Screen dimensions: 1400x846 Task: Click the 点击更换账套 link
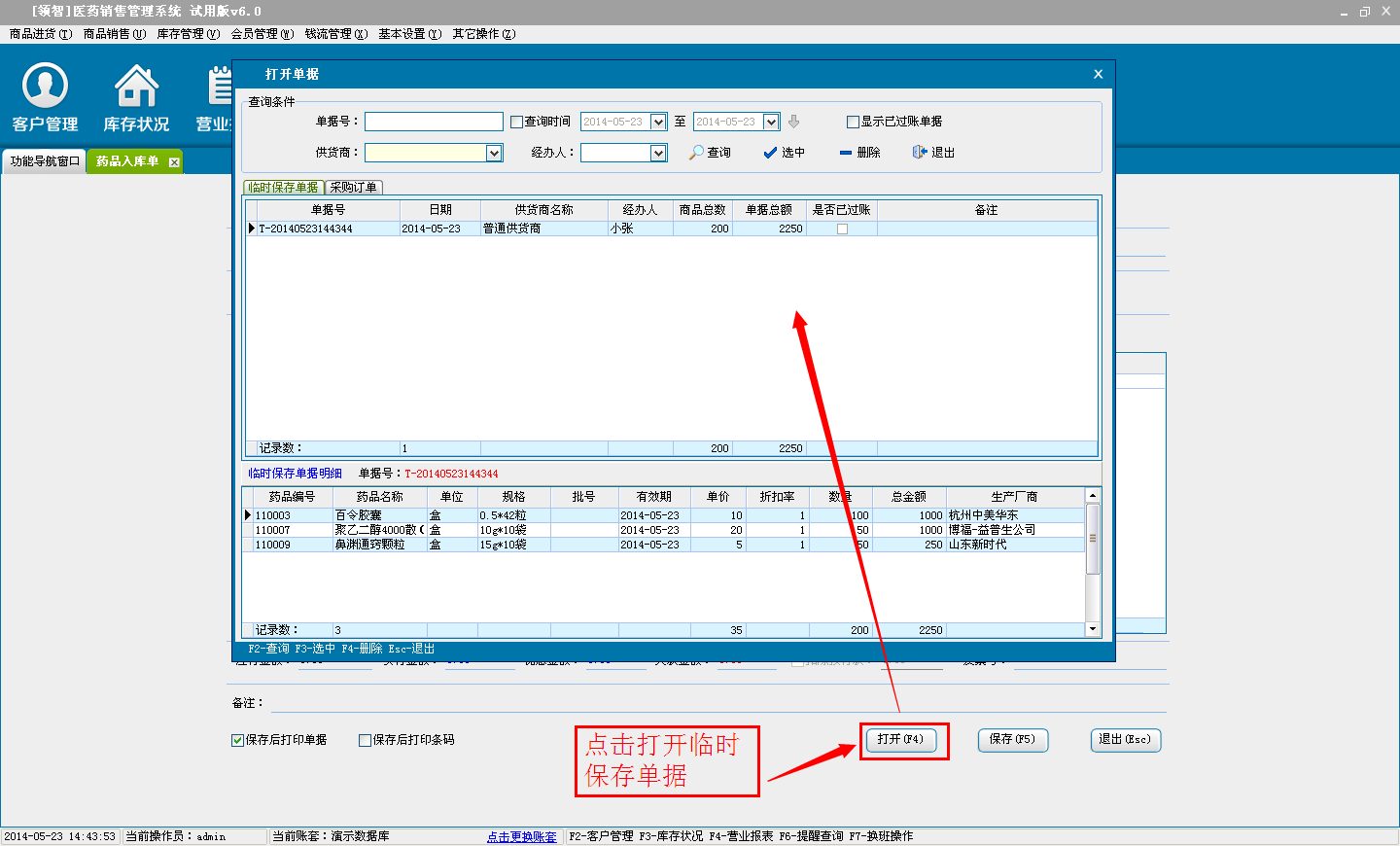point(522,836)
